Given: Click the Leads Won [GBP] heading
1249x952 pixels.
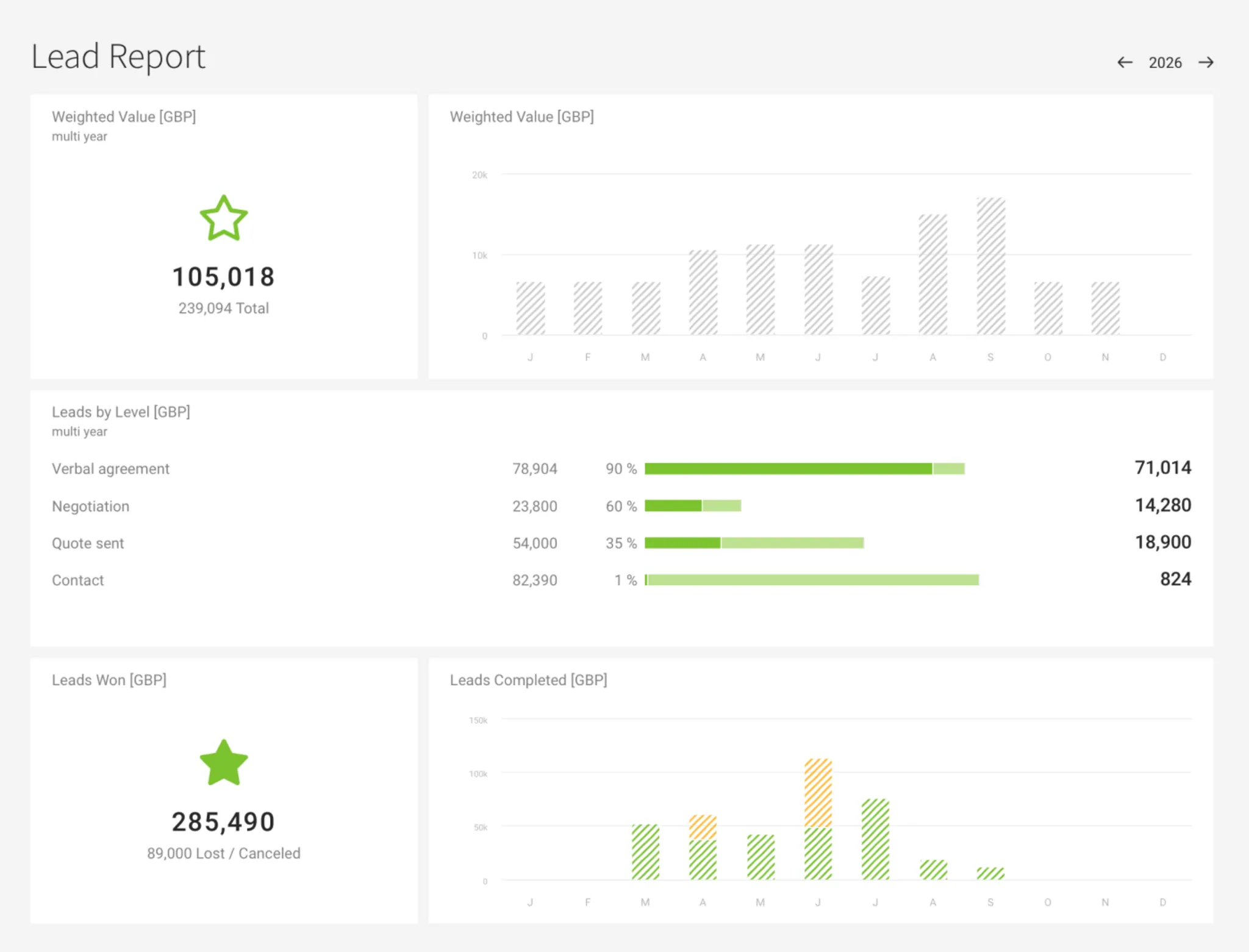Looking at the screenshot, I should (x=109, y=680).
